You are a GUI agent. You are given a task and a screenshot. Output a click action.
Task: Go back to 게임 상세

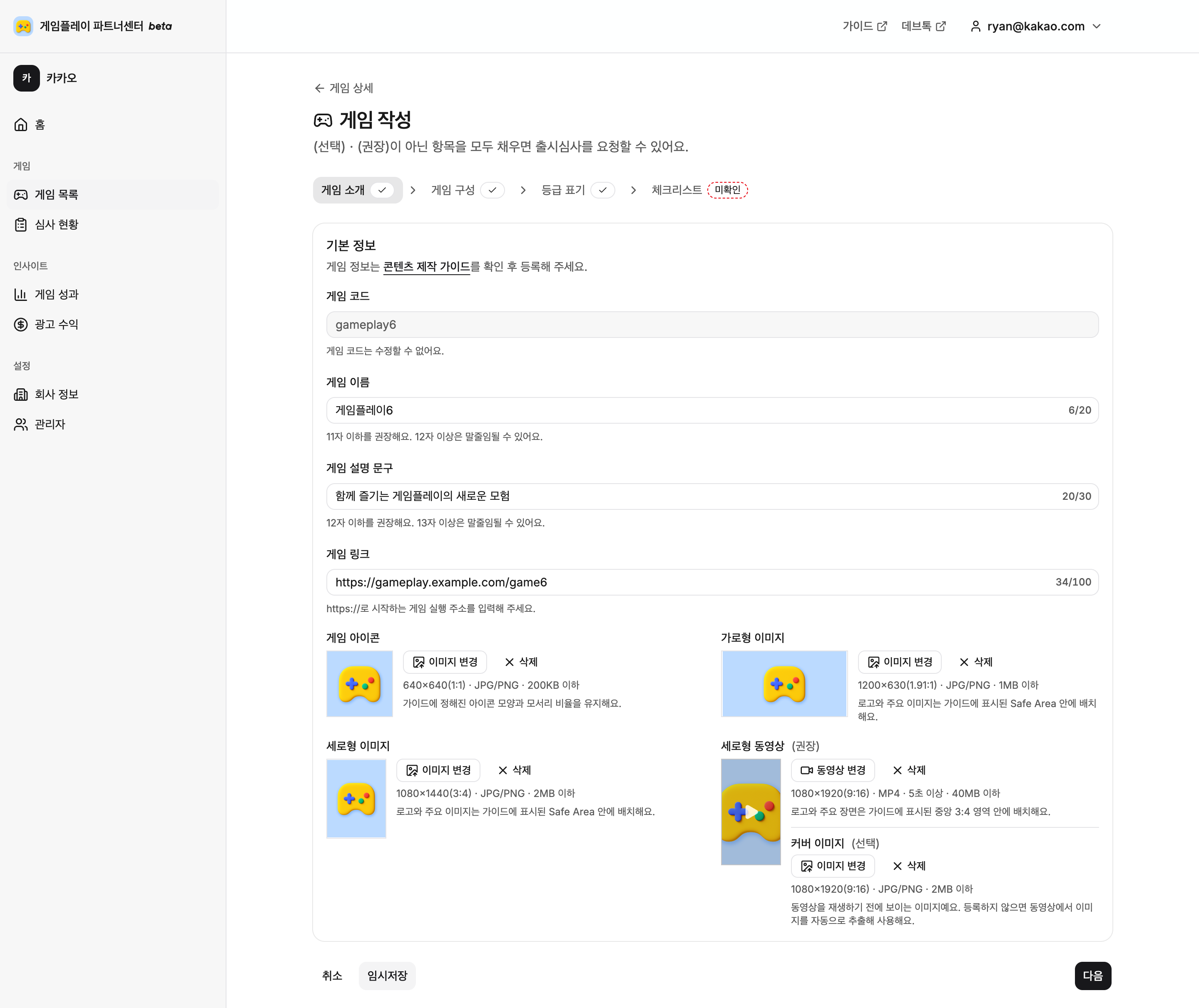[x=343, y=88]
